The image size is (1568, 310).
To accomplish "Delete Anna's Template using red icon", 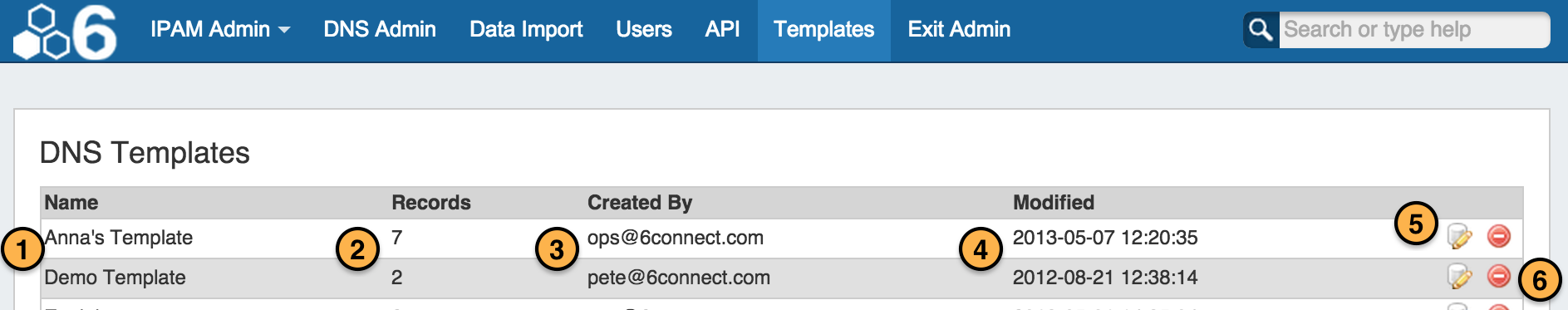I will (x=1499, y=236).
